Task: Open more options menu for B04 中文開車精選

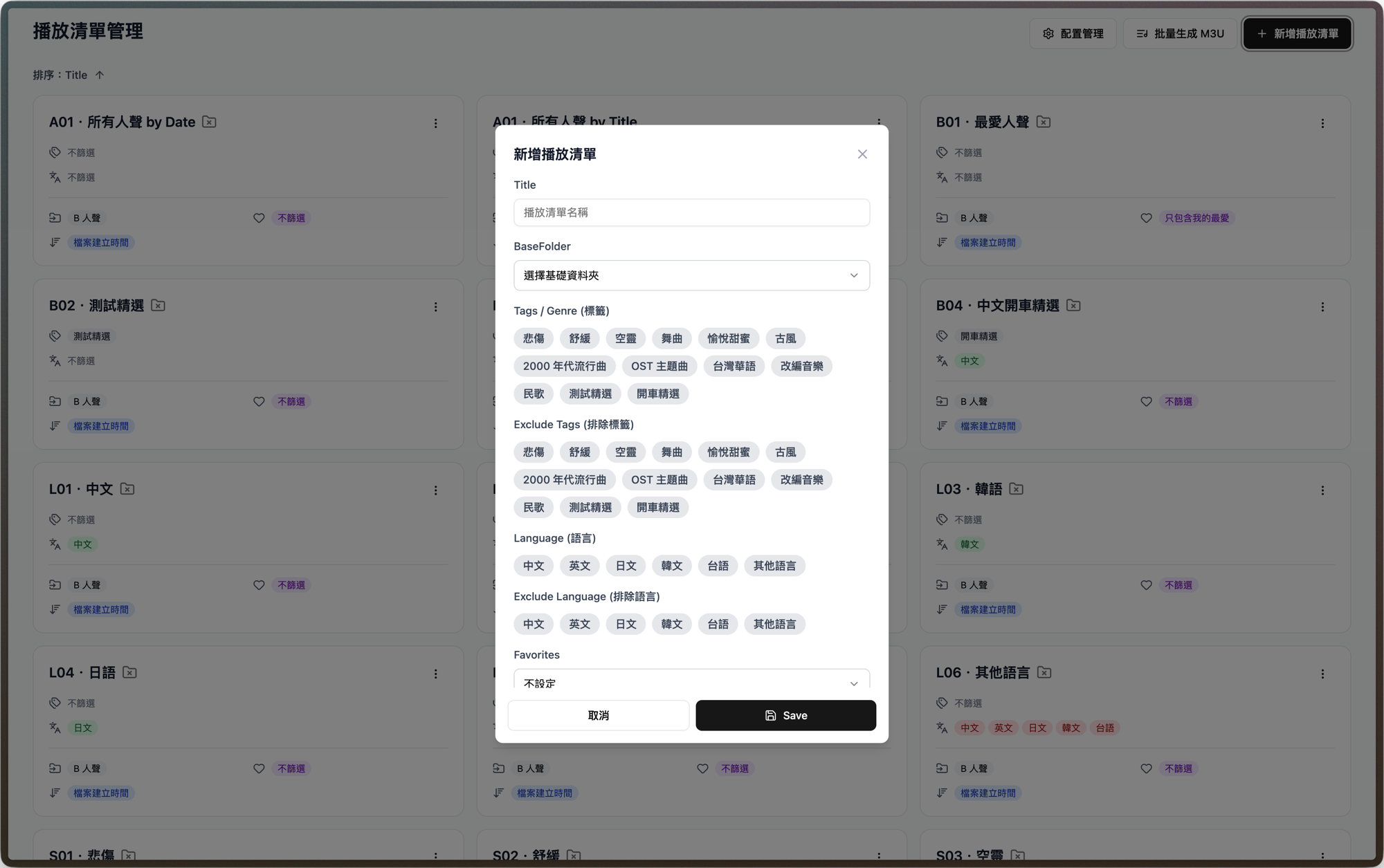Action: click(1322, 306)
